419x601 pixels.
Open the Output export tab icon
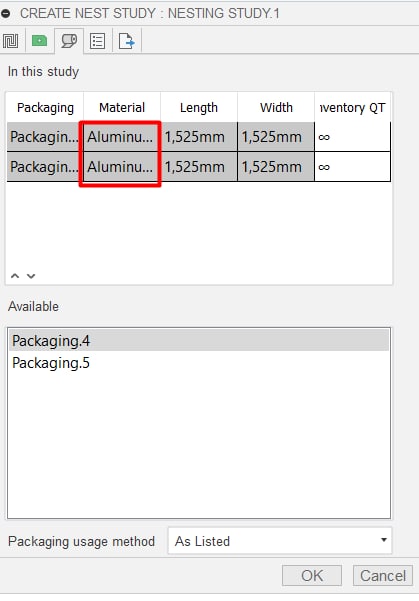click(127, 41)
